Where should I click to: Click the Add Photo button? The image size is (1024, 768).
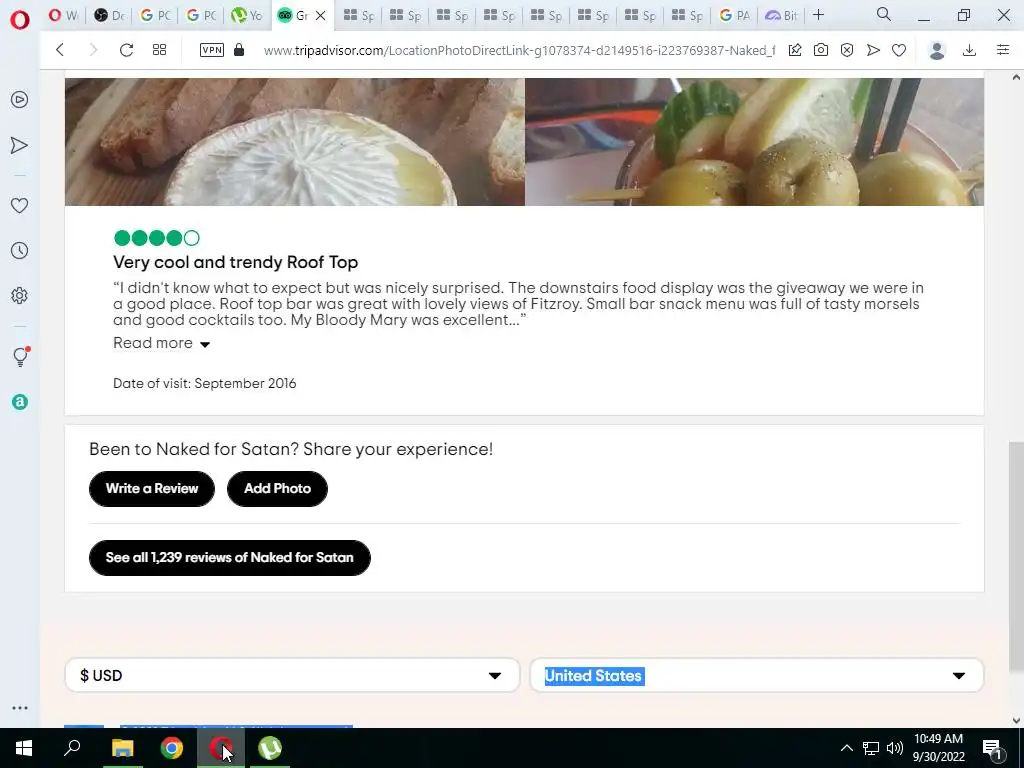tap(277, 488)
